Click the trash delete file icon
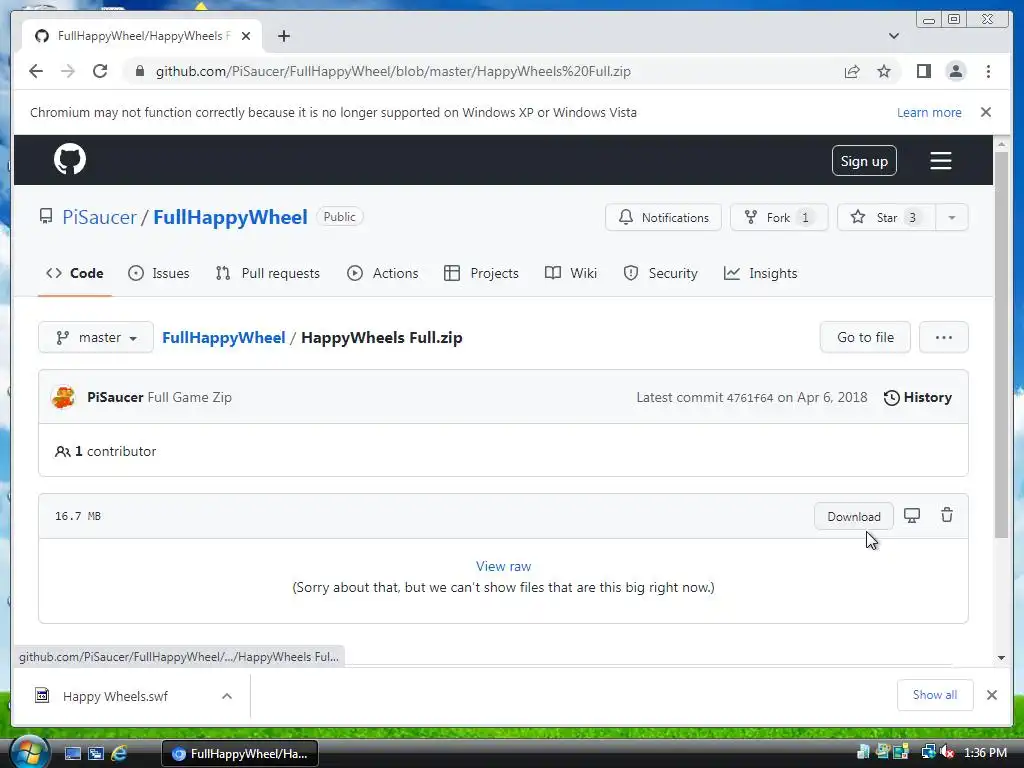Screen dimensions: 1024x768 click(x=946, y=516)
